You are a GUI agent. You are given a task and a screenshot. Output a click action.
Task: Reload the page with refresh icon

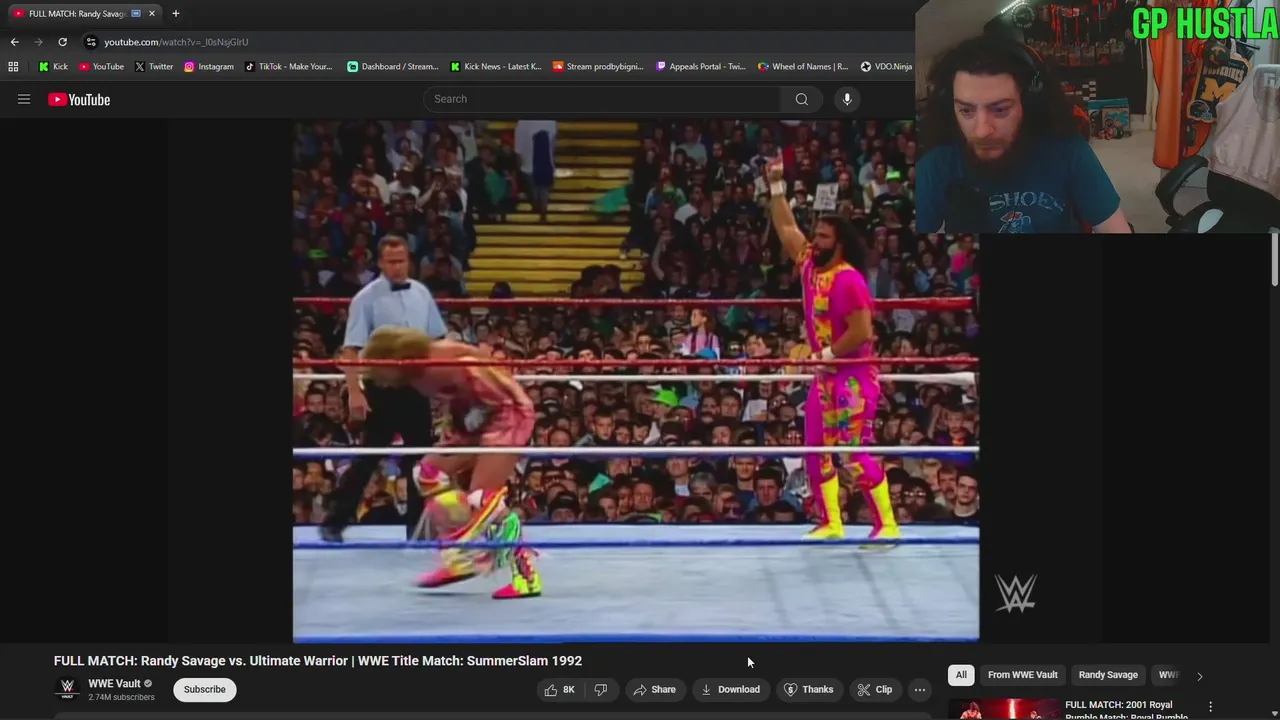pyautogui.click(x=62, y=42)
